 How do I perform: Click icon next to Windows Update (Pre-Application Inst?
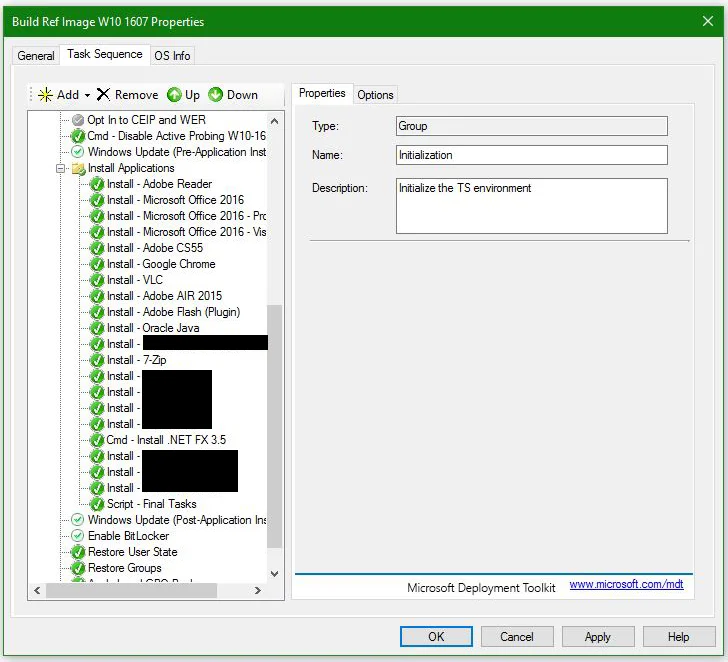(x=78, y=152)
